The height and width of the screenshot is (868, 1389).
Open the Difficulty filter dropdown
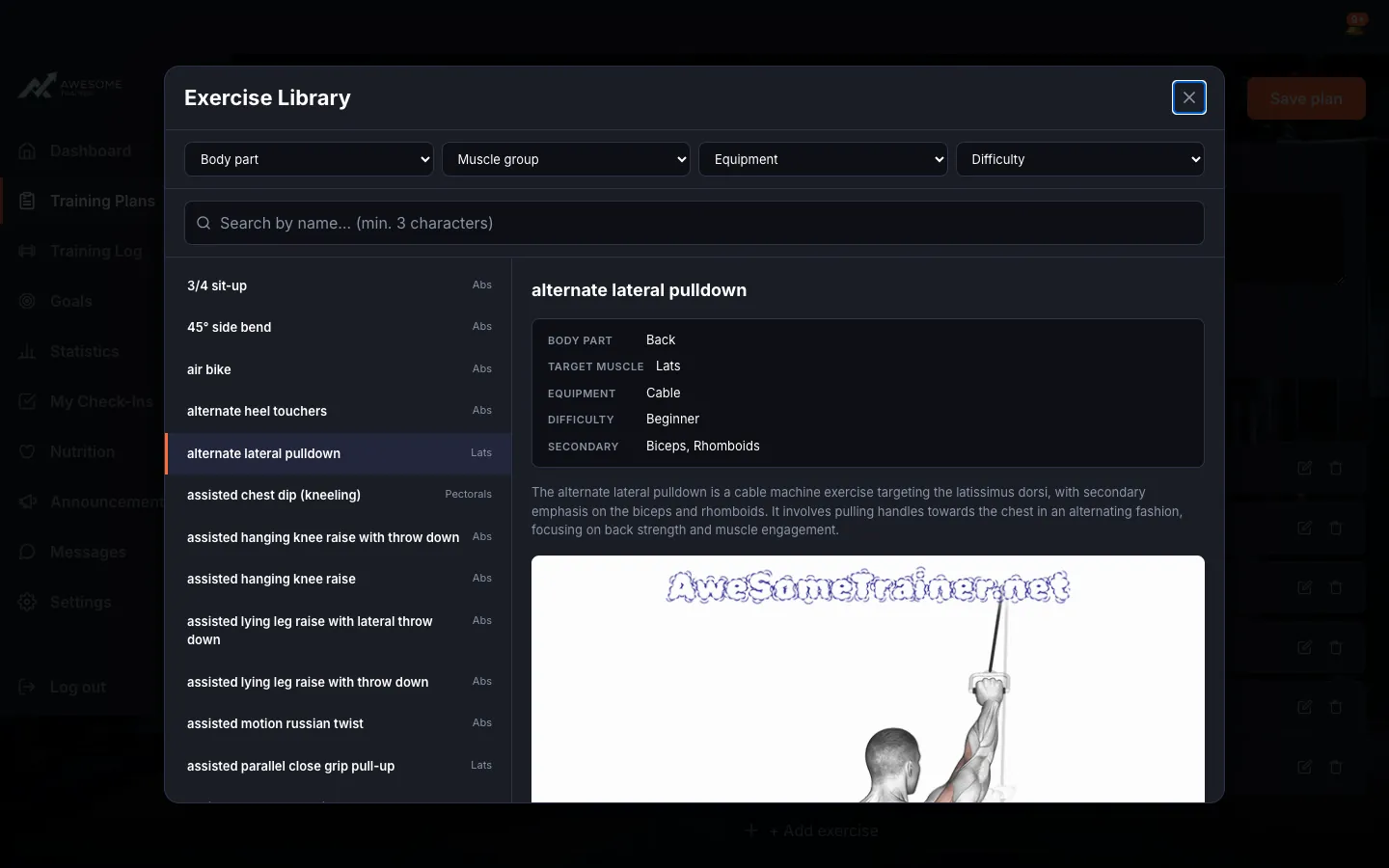pos(1080,159)
